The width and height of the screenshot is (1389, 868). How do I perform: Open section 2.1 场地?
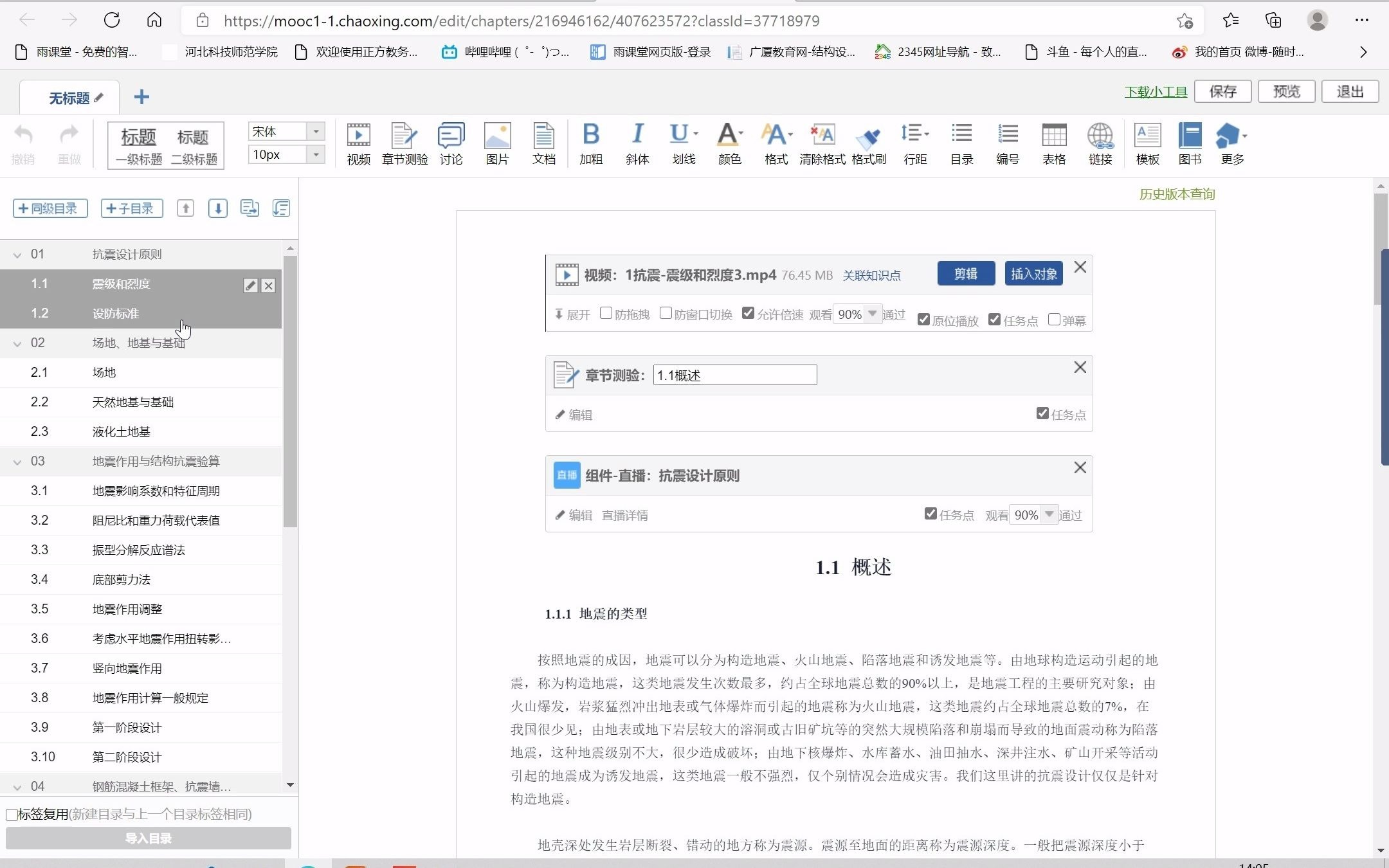point(141,372)
